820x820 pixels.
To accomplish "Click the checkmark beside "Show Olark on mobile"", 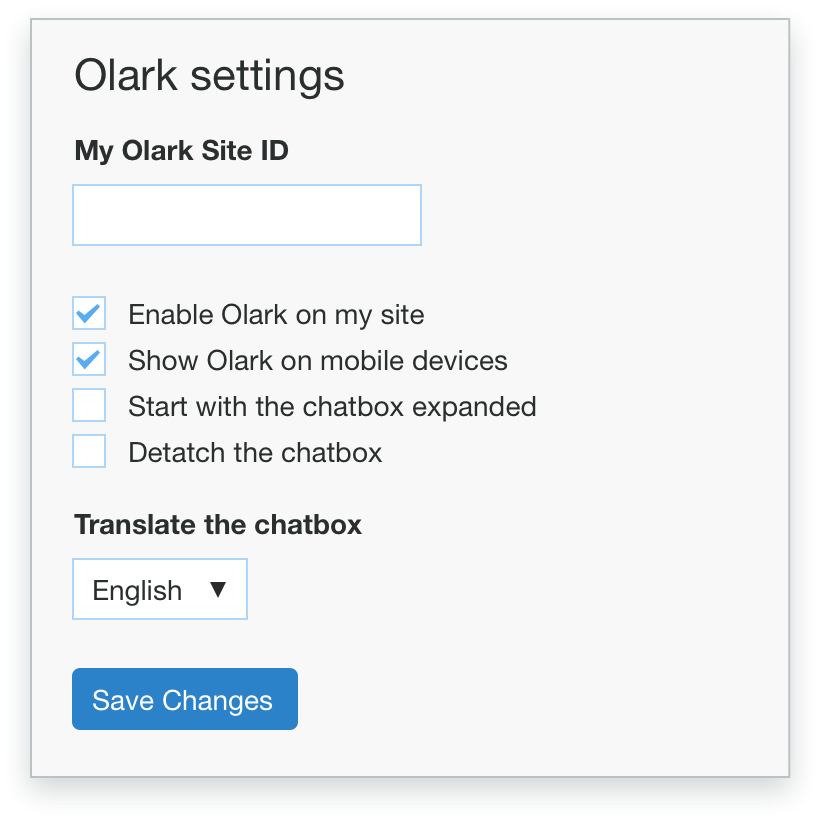I will (x=89, y=359).
